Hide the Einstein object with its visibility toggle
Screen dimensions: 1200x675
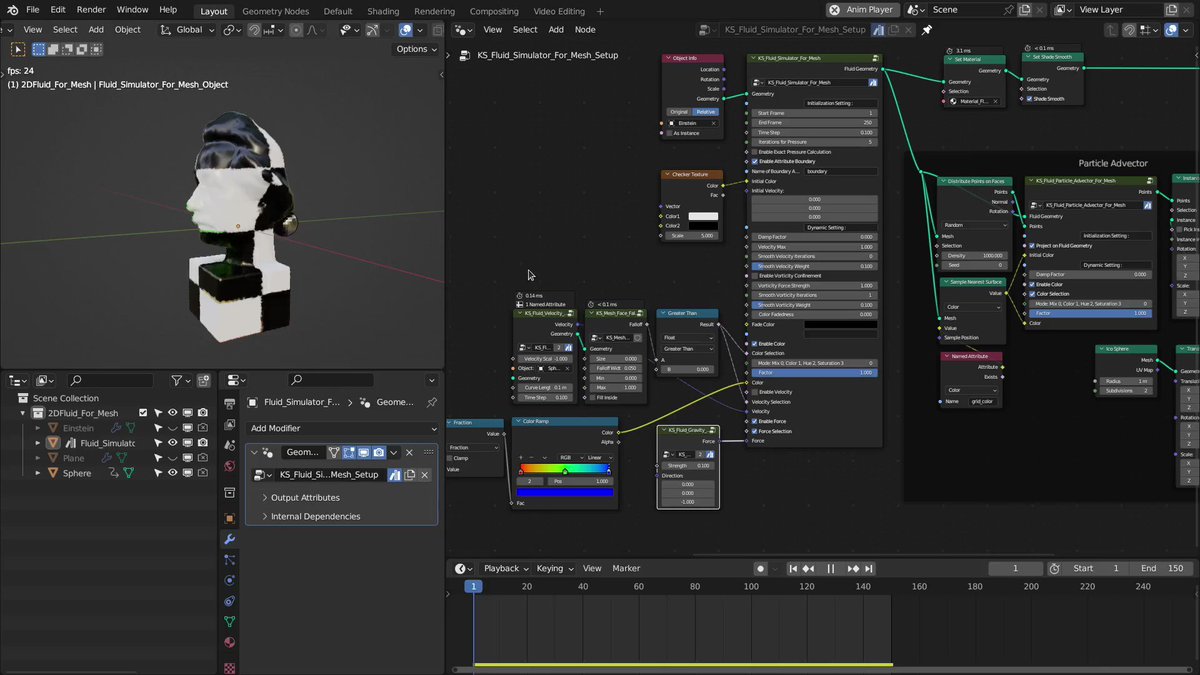pos(172,428)
